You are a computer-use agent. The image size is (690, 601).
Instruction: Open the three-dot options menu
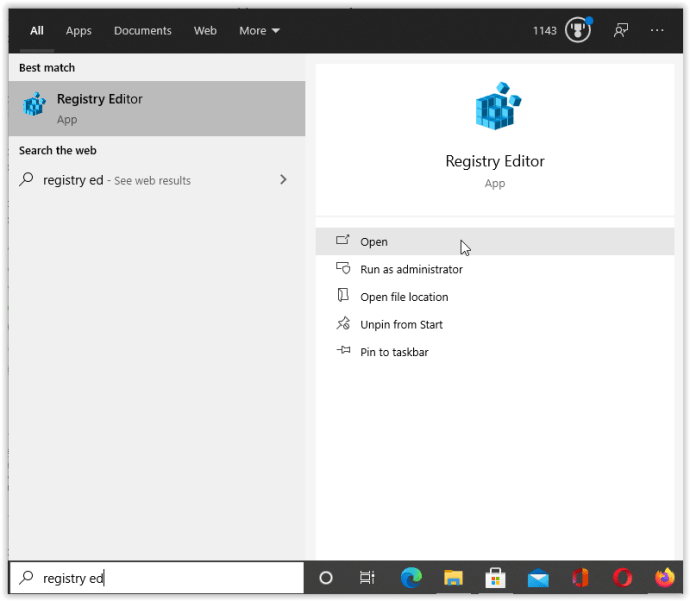pyautogui.click(x=657, y=30)
